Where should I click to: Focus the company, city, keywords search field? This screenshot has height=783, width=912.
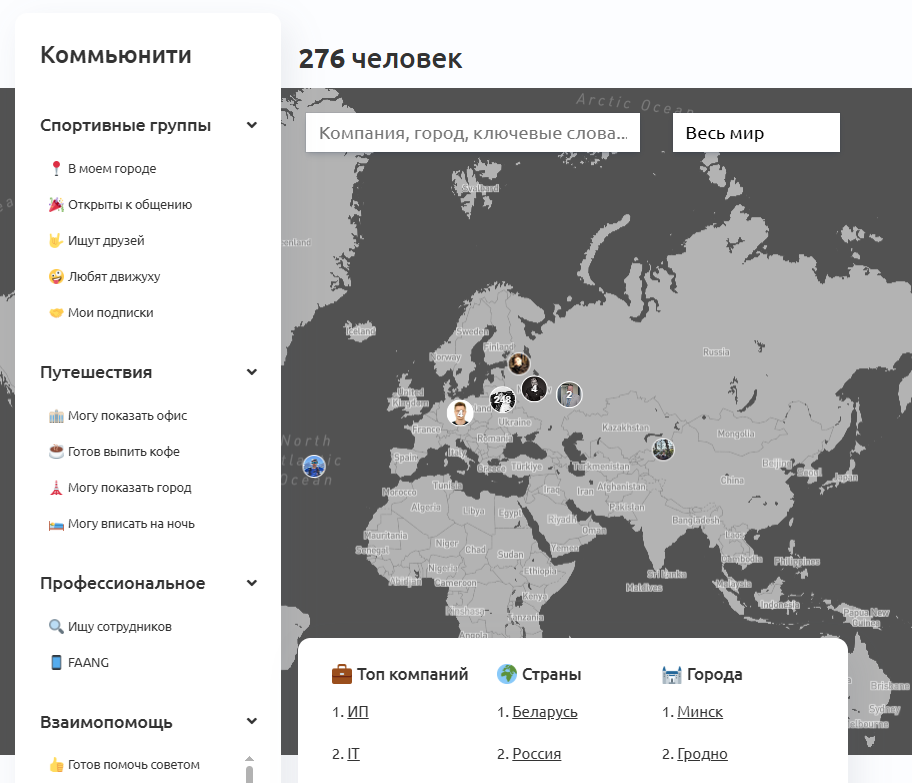[x=473, y=133]
